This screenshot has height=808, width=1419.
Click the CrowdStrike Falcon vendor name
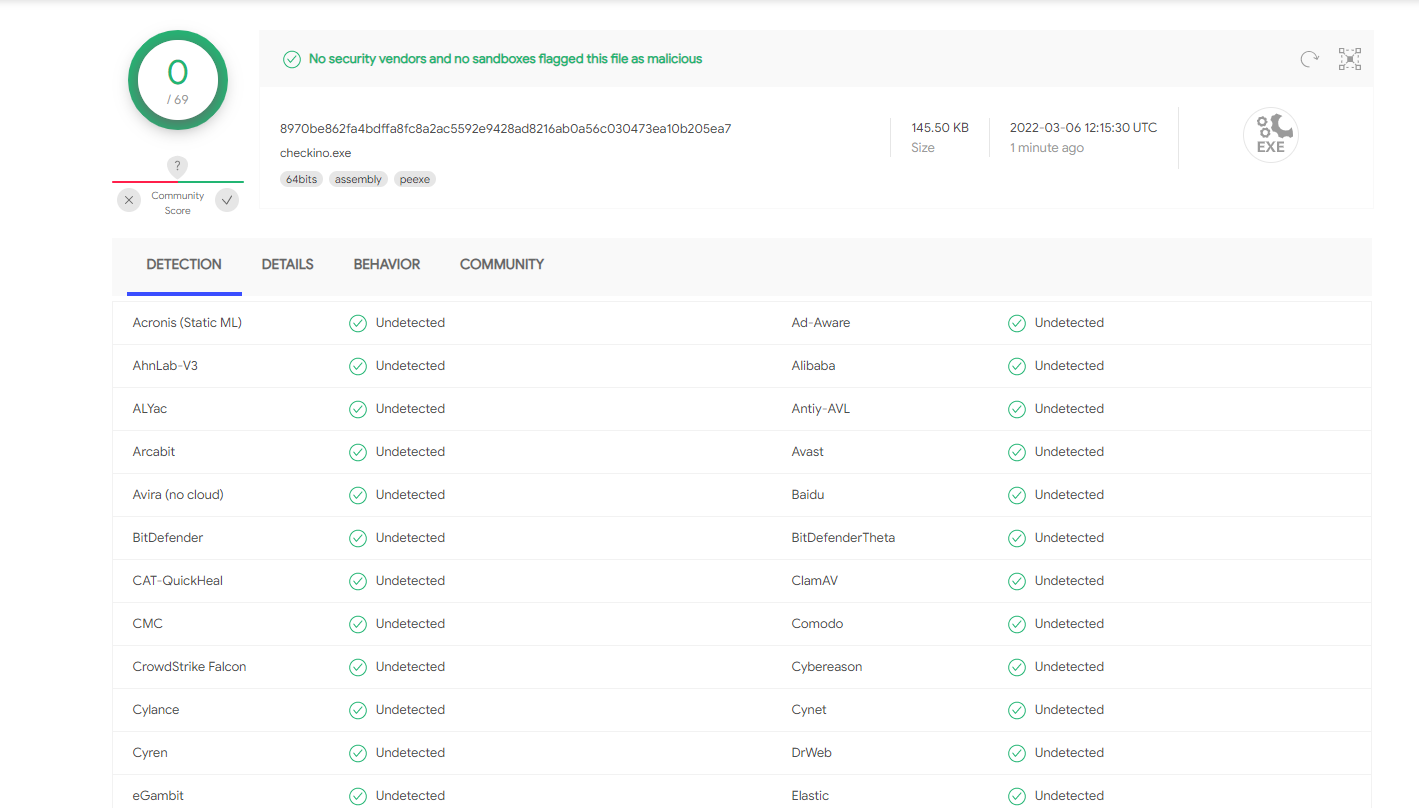[189, 667]
